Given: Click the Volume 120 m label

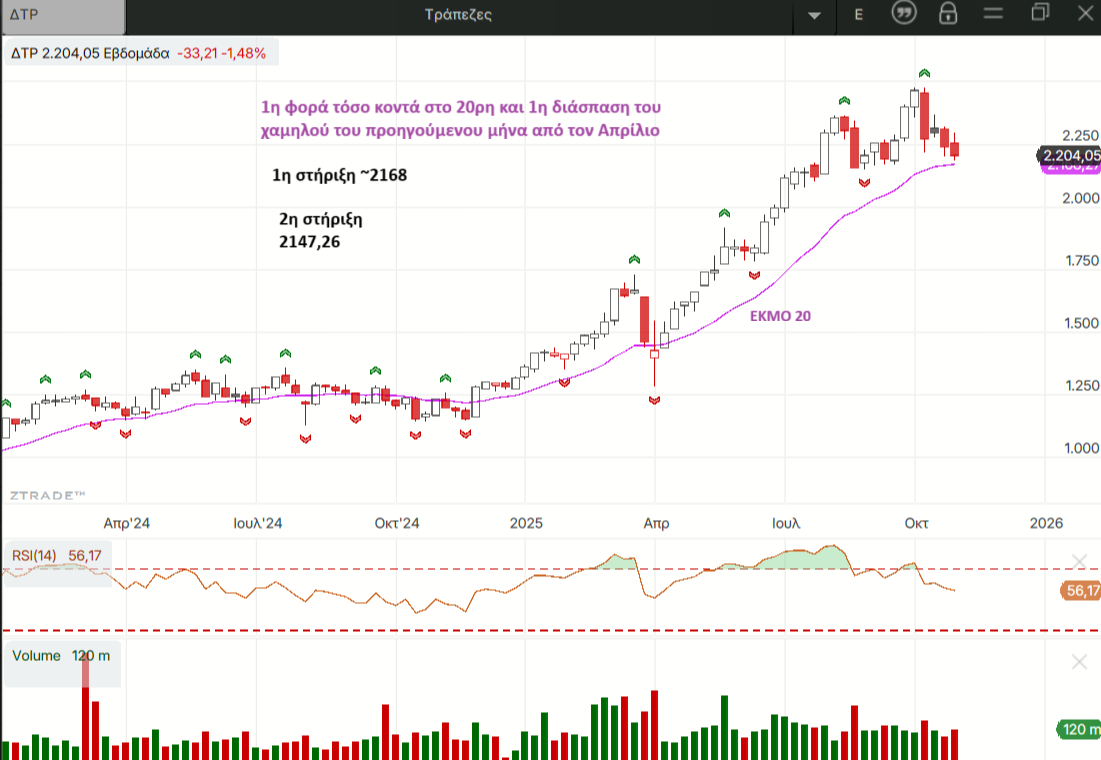Looking at the screenshot, I should (61, 656).
